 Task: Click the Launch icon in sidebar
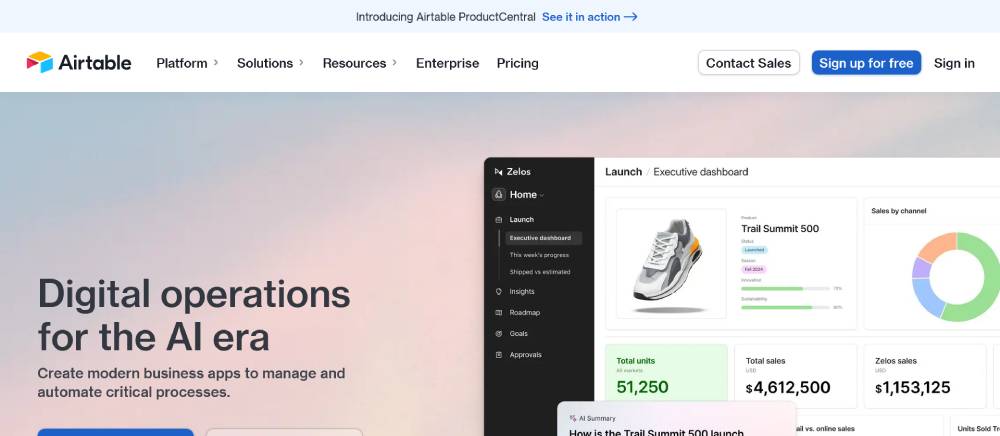click(x=499, y=219)
